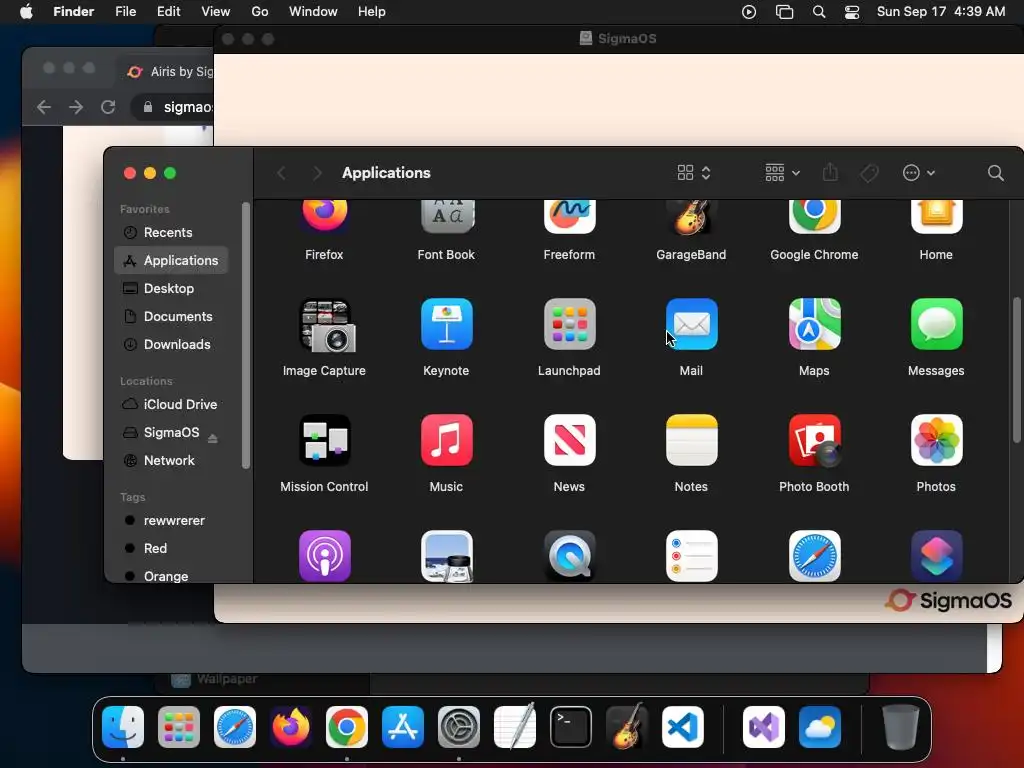Viewport: 1024px width, 768px height.
Task: Select the Music app icon
Action: pos(447,440)
